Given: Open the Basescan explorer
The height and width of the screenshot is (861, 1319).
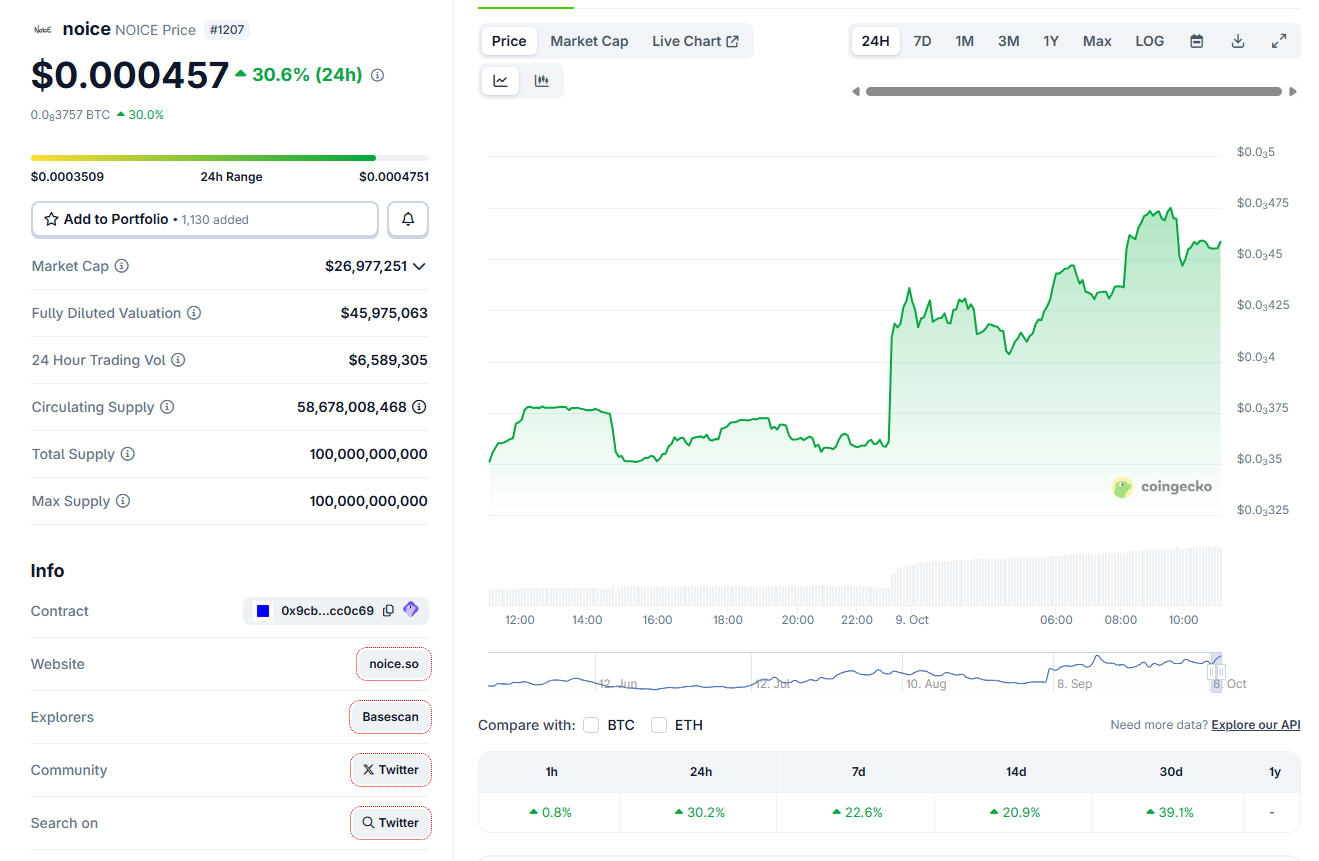Looking at the screenshot, I should (x=390, y=716).
